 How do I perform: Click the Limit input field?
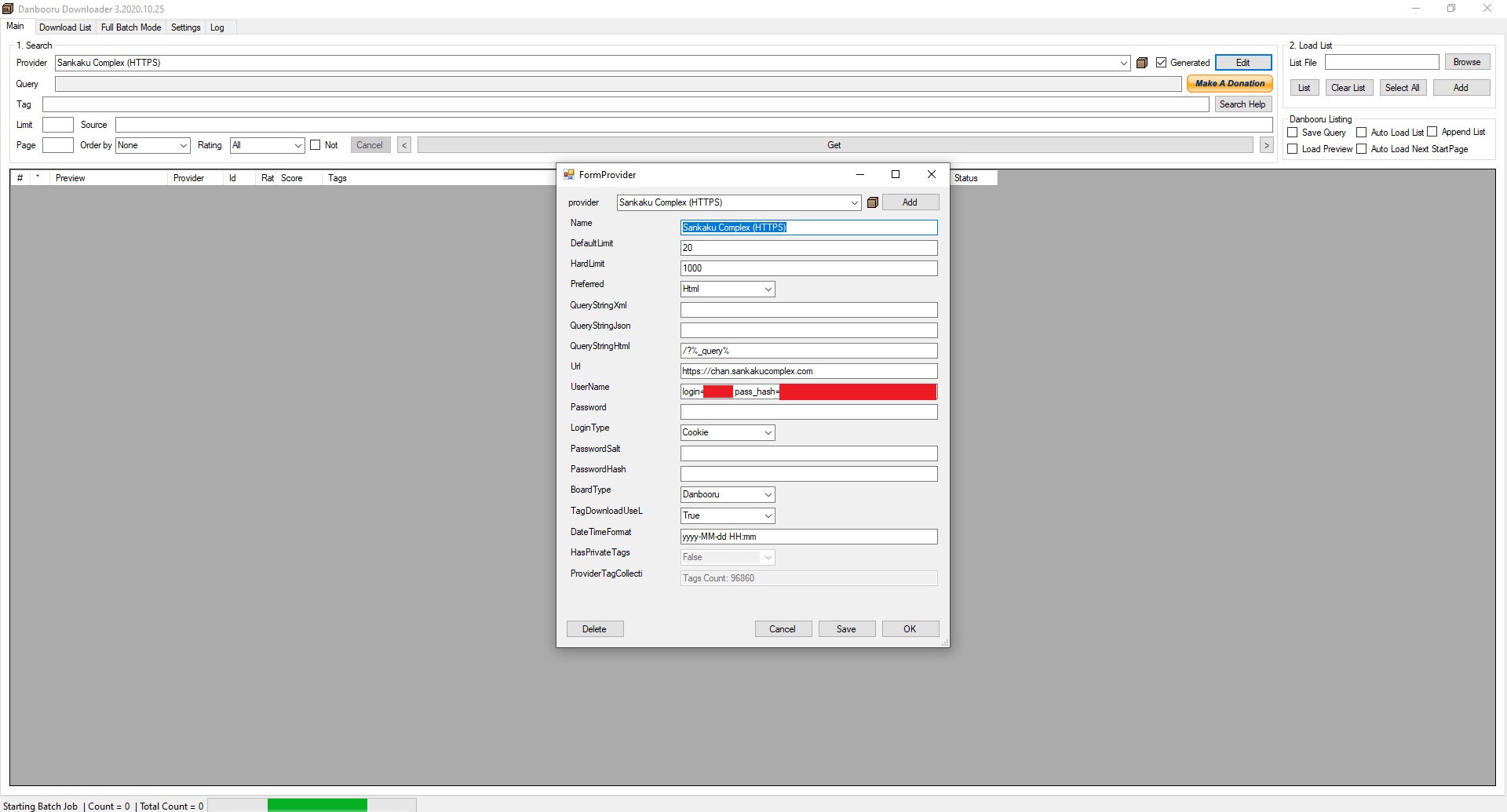coord(57,125)
